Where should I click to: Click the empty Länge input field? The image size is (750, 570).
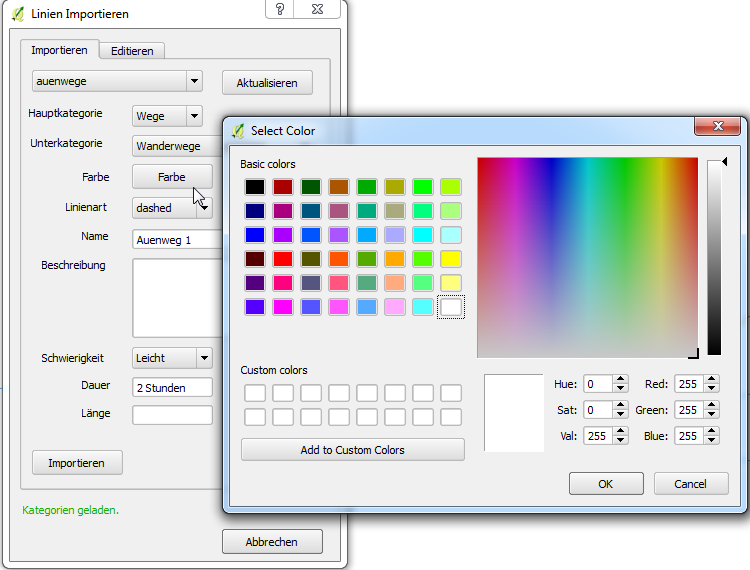[172, 415]
